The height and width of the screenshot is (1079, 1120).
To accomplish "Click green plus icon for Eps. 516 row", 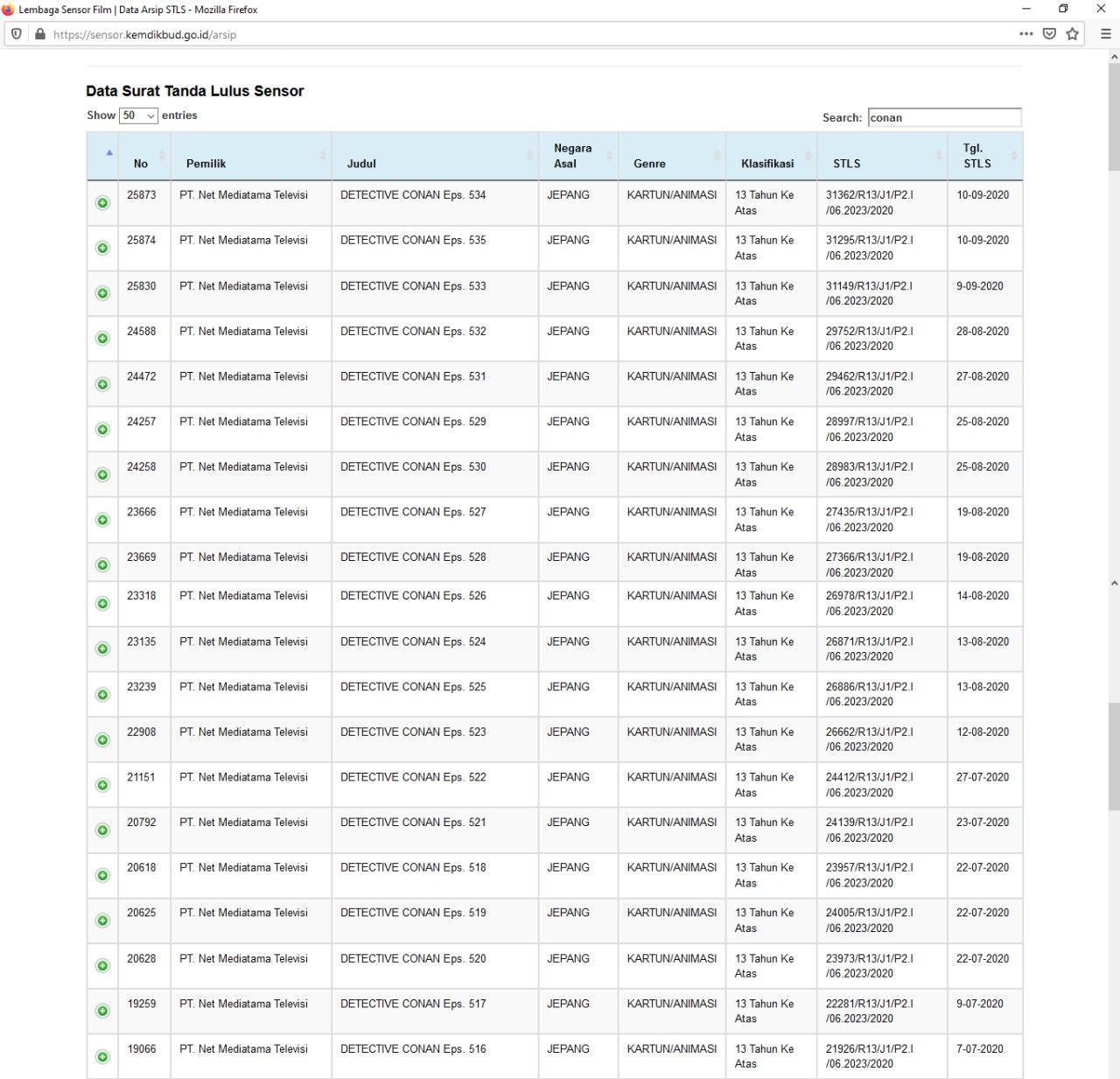I will [102, 1056].
